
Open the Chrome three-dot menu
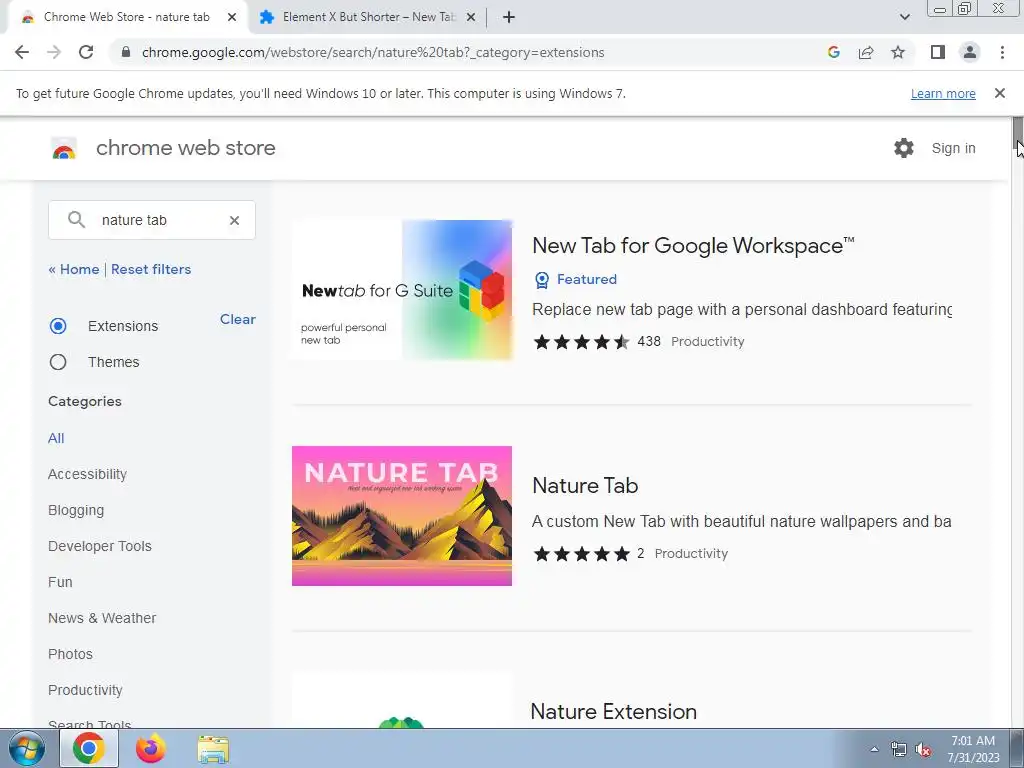coord(1002,52)
